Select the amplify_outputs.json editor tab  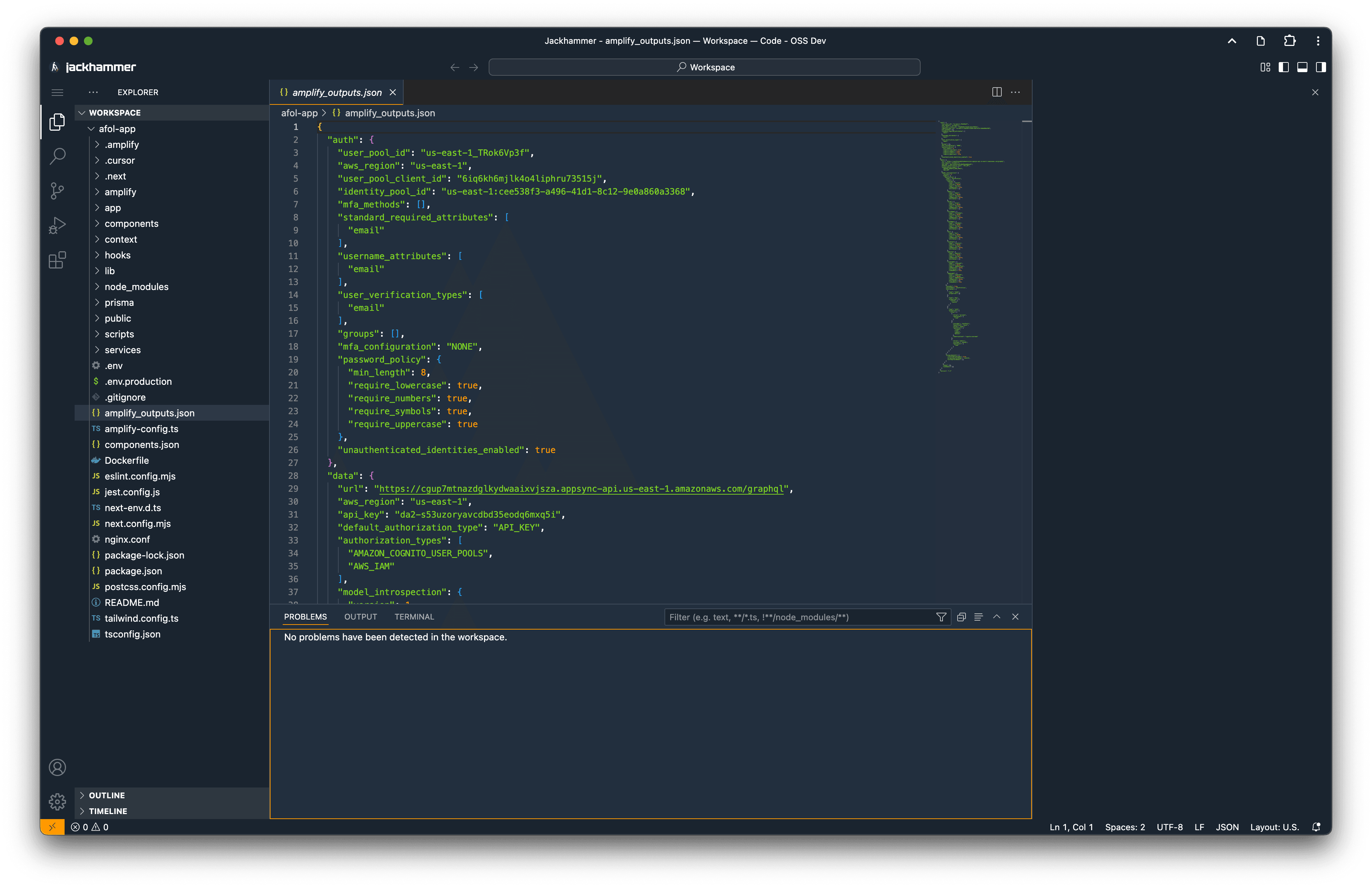point(337,92)
